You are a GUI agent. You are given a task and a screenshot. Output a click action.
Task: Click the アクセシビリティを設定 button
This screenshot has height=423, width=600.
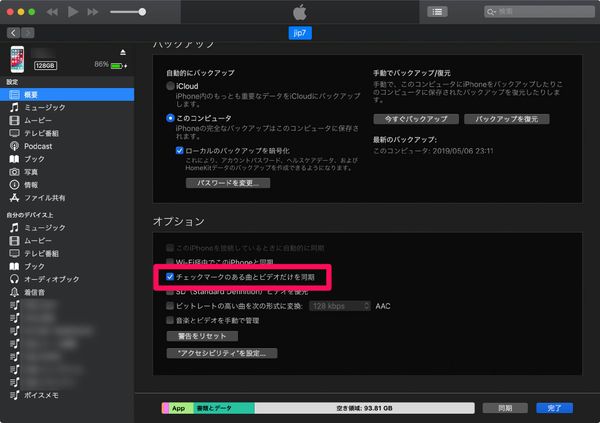pos(222,353)
